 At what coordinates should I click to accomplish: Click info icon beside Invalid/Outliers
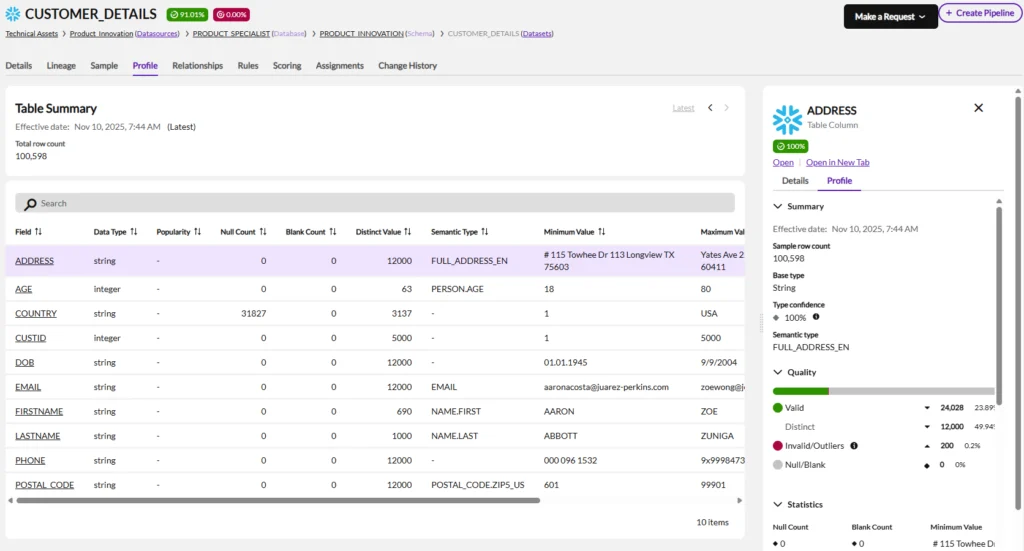(854, 446)
